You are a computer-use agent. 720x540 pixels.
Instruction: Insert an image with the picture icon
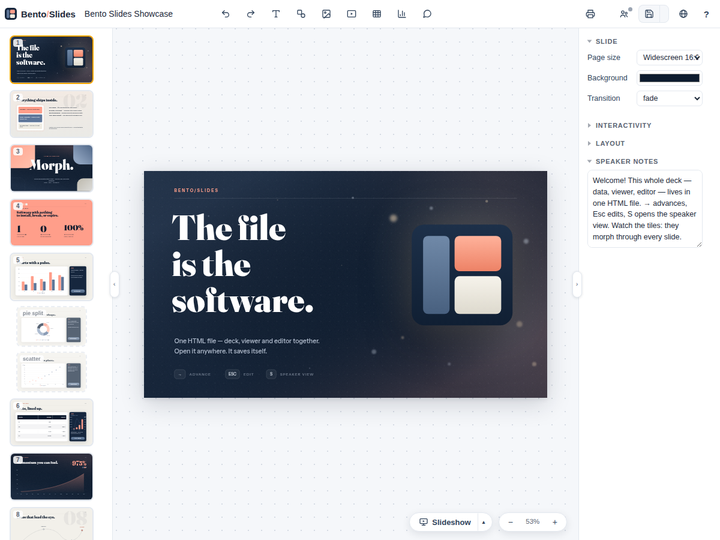click(x=326, y=14)
